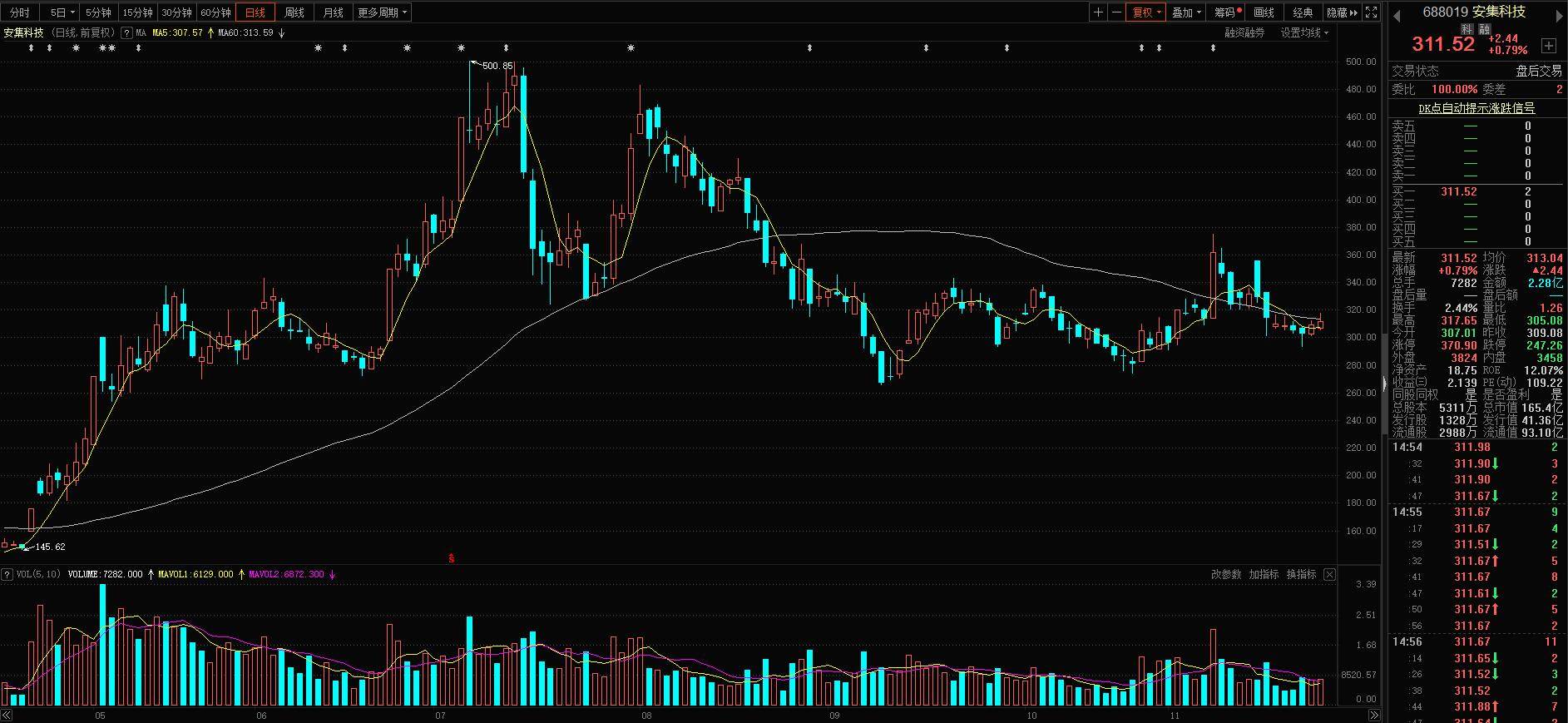This screenshot has height=723, width=1568.
Task: Toggle the 筹码 chip distribution view
Action: point(1227,12)
